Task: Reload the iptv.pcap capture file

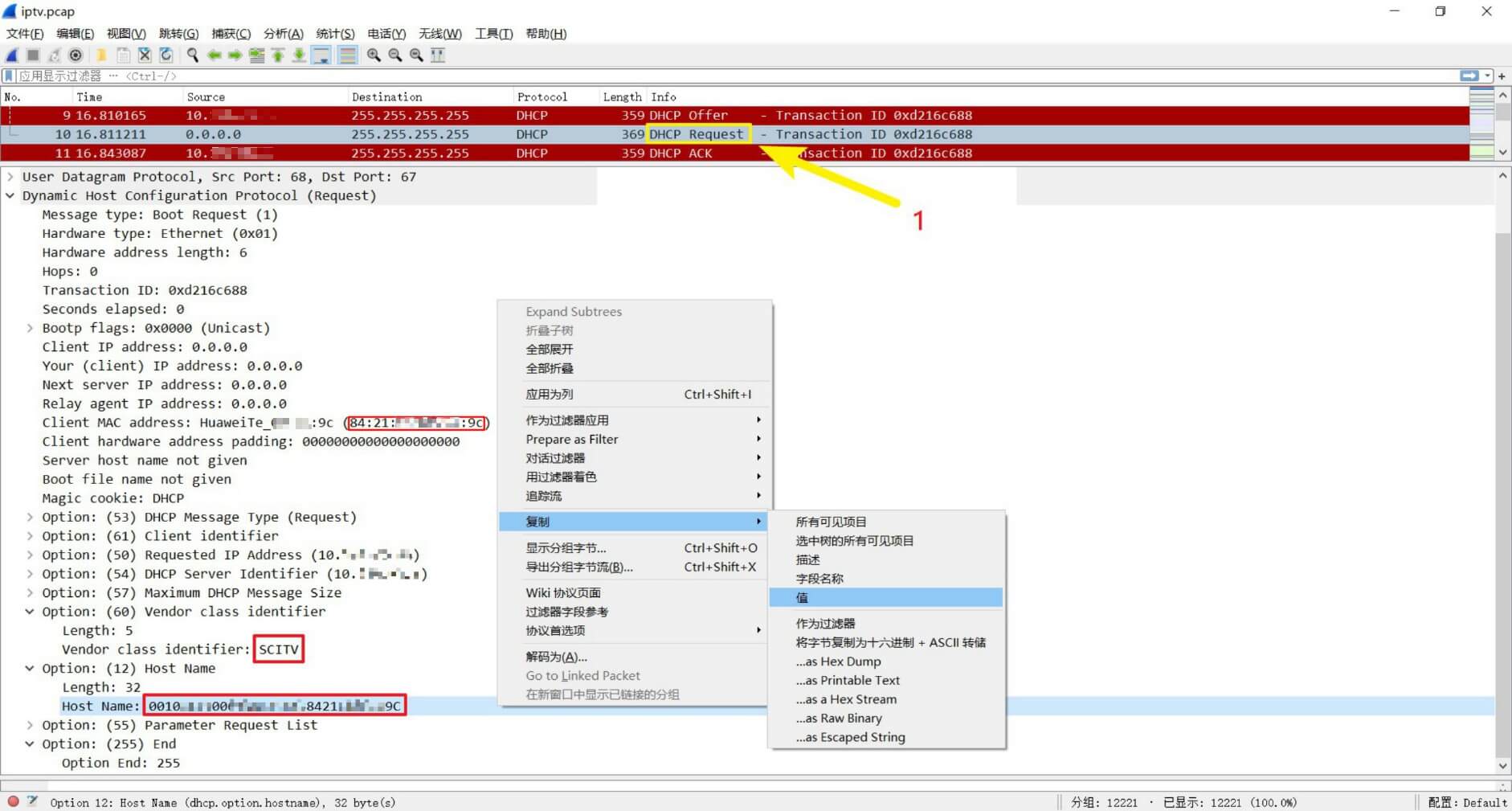Action: pyautogui.click(x=166, y=55)
